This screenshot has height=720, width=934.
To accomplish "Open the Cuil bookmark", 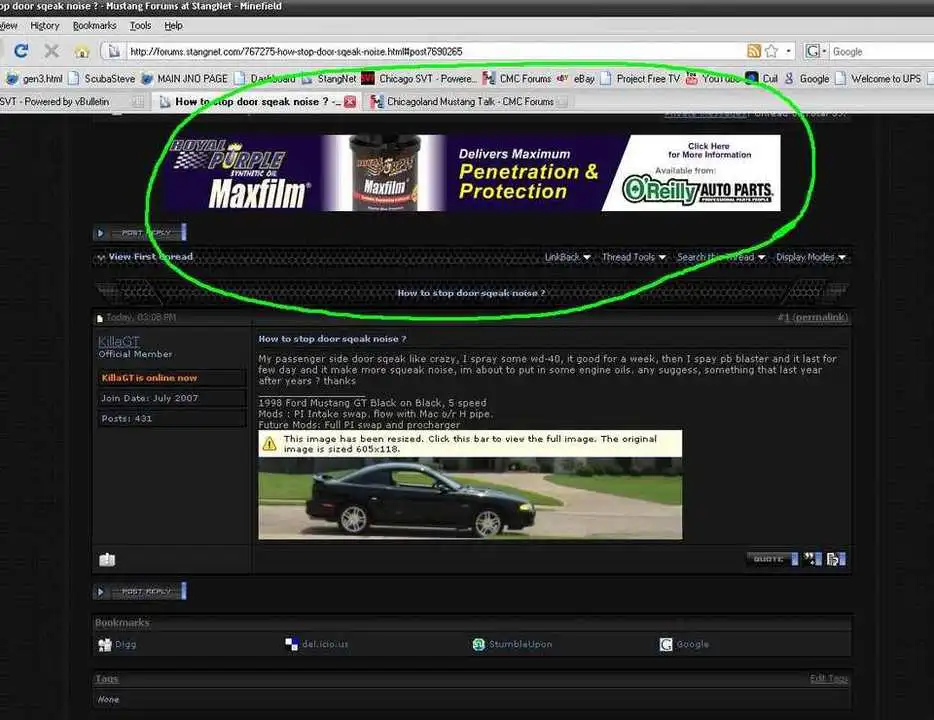I will [762, 79].
